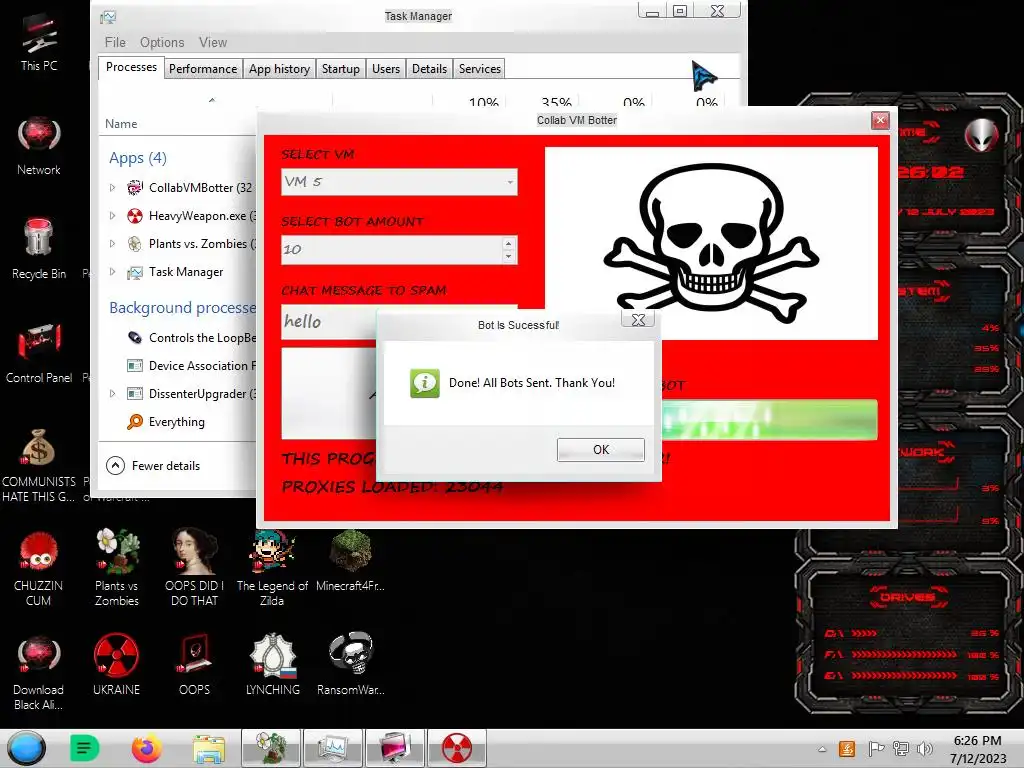1024x768 pixels.
Task: Launch The Legend of Zilda shortcut
Action: click(272, 568)
